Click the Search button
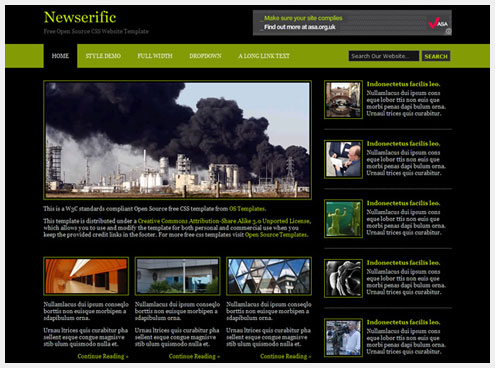Viewport: 495px width, 368px height. [x=436, y=56]
